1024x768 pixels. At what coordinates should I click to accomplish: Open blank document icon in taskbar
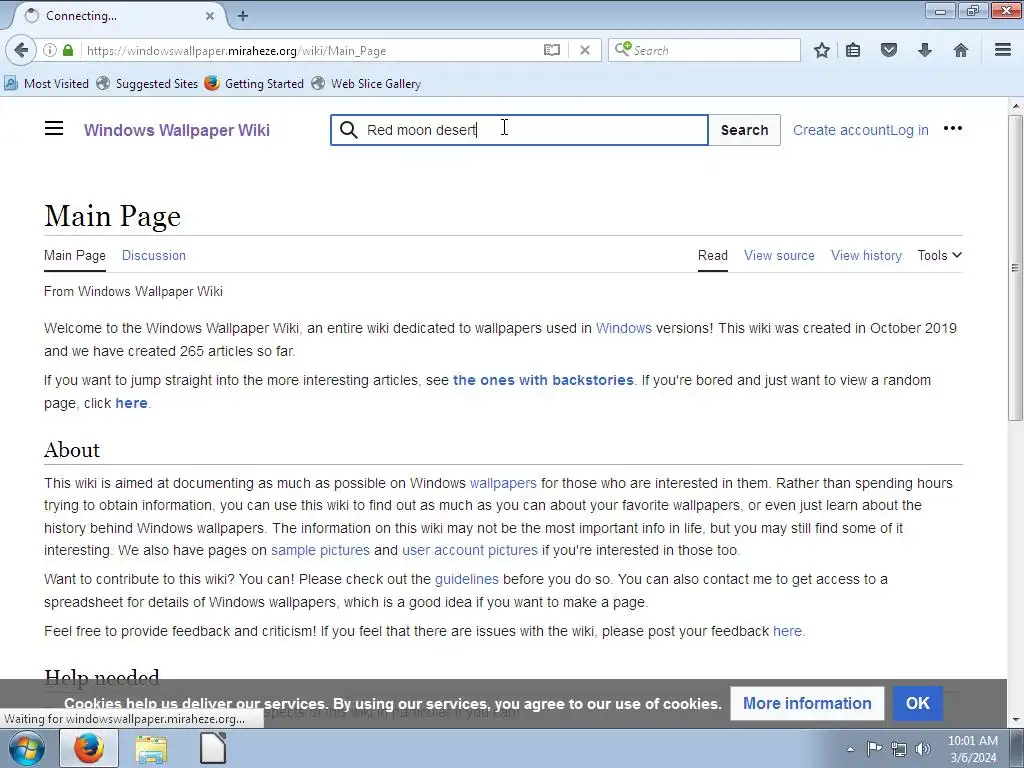213,748
